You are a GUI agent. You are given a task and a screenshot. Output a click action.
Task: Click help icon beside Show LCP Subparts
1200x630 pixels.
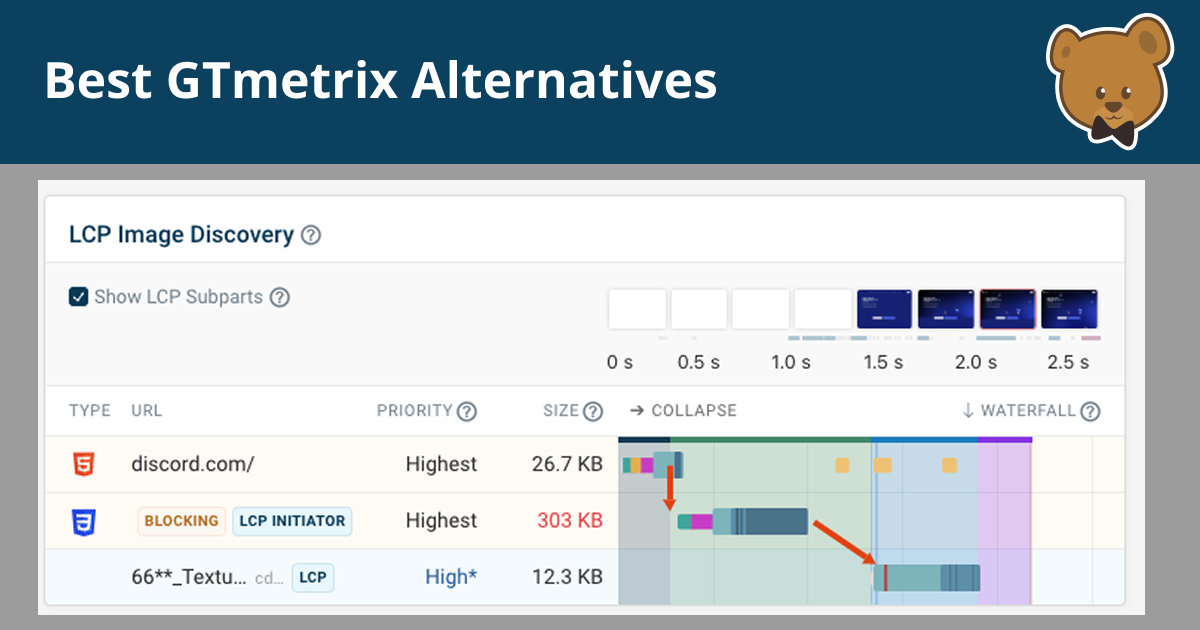click(280, 296)
